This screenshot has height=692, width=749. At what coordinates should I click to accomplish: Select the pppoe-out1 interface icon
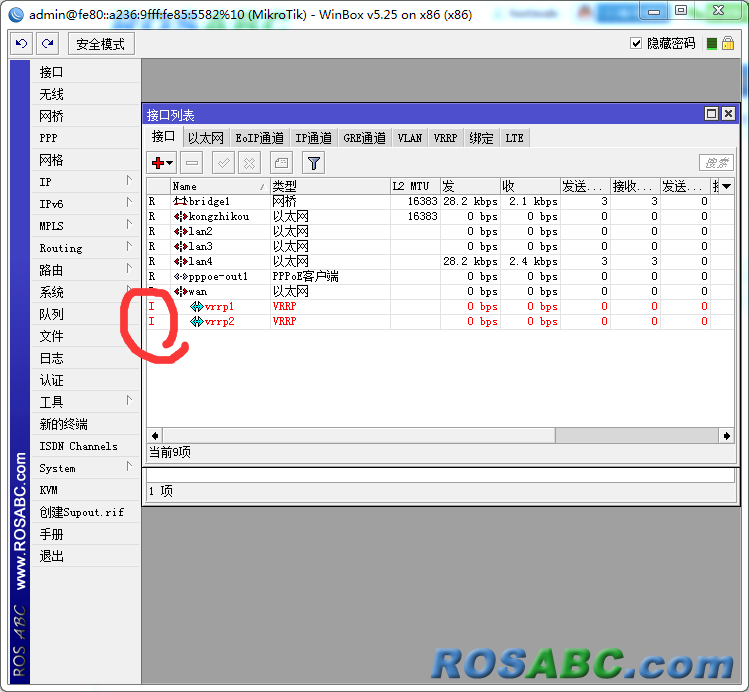click(x=181, y=277)
